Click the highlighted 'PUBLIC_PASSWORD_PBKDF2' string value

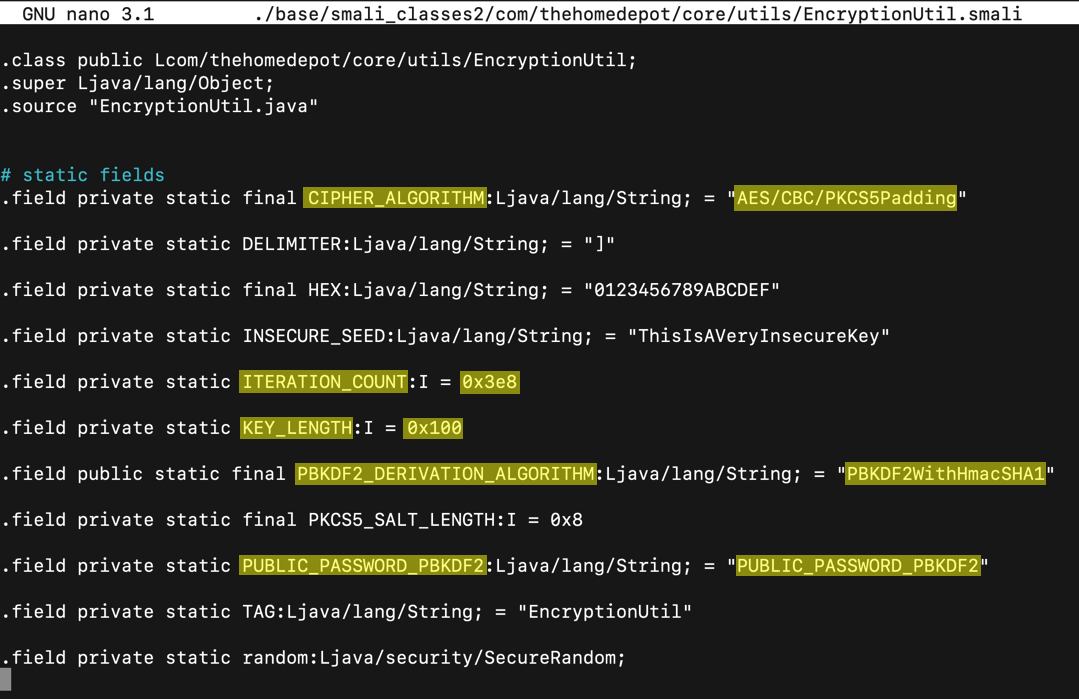[858, 566]
